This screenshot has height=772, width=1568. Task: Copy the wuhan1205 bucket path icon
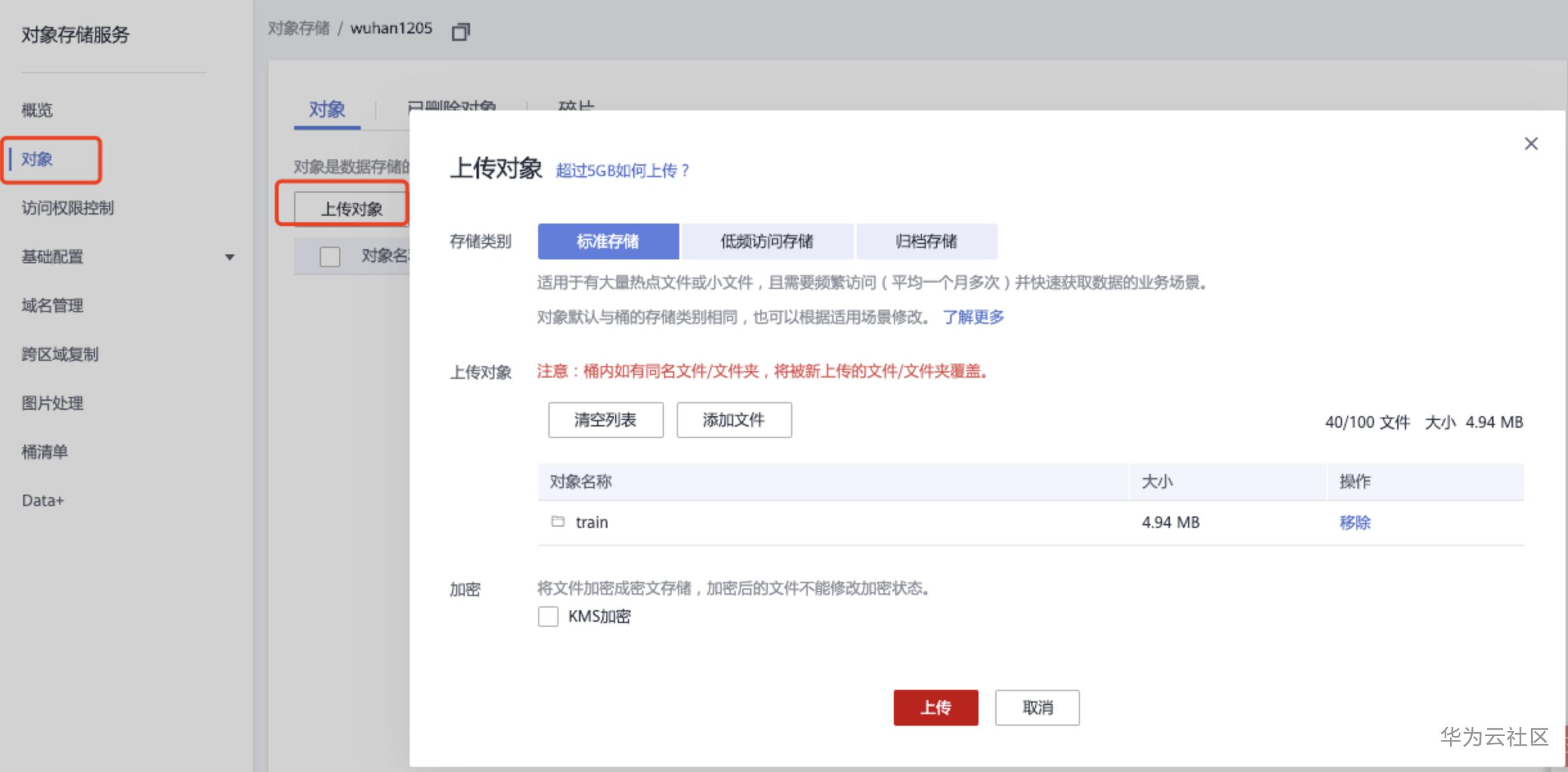click(x=461, y=31)
